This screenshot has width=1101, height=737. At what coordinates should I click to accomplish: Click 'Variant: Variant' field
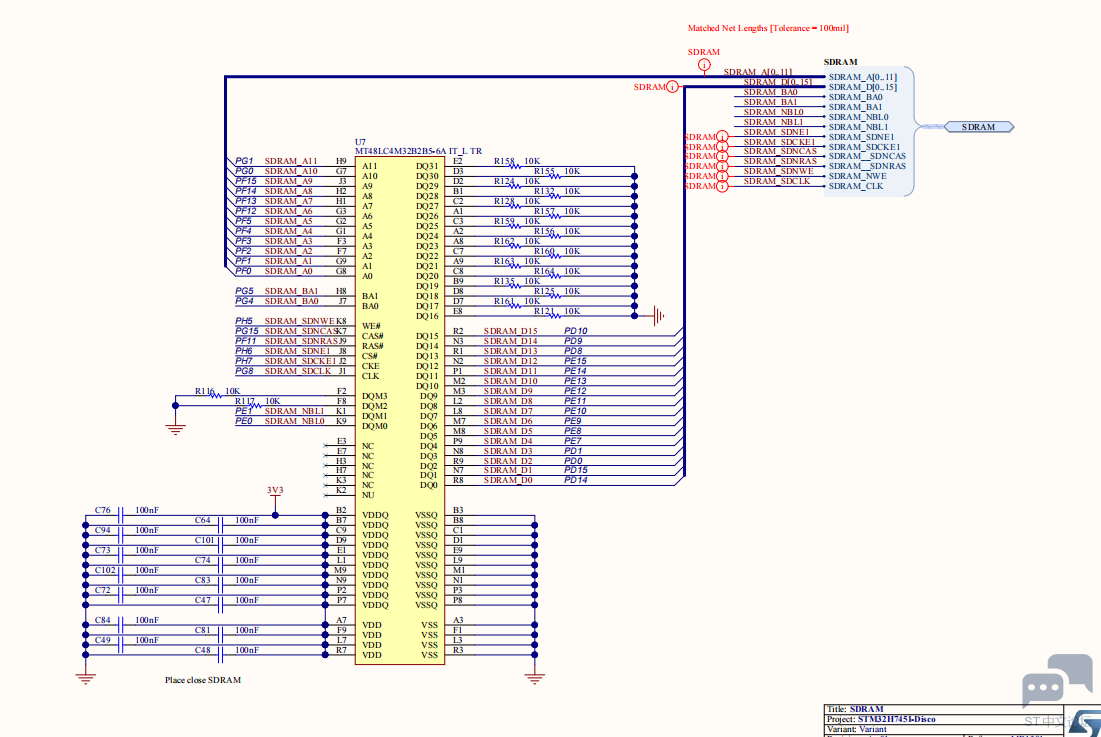(857, 729)
